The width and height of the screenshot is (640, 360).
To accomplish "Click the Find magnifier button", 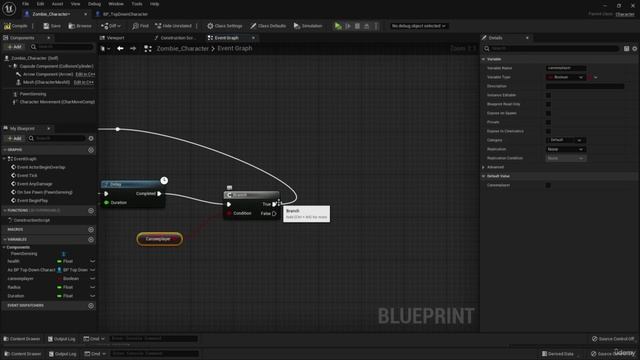I will 140,26.
